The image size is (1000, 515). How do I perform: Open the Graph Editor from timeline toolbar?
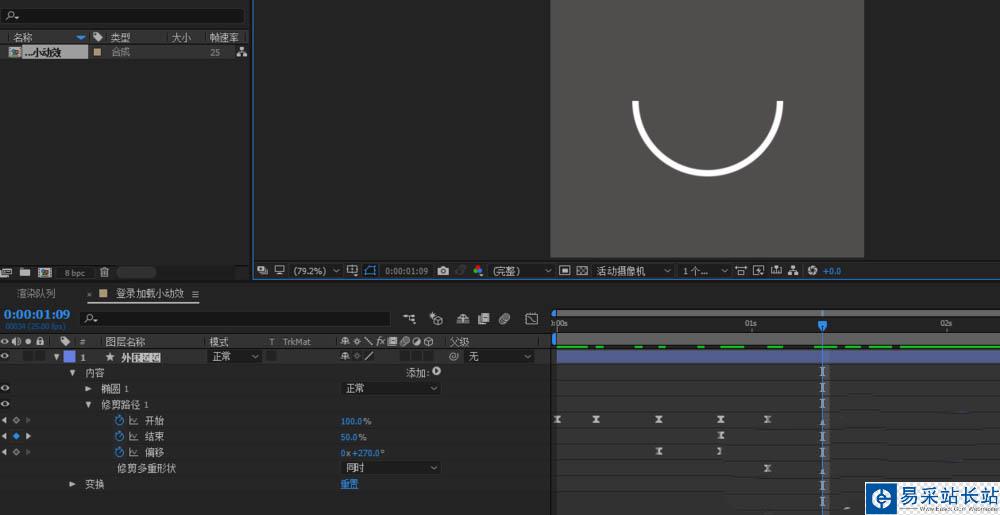531,319
